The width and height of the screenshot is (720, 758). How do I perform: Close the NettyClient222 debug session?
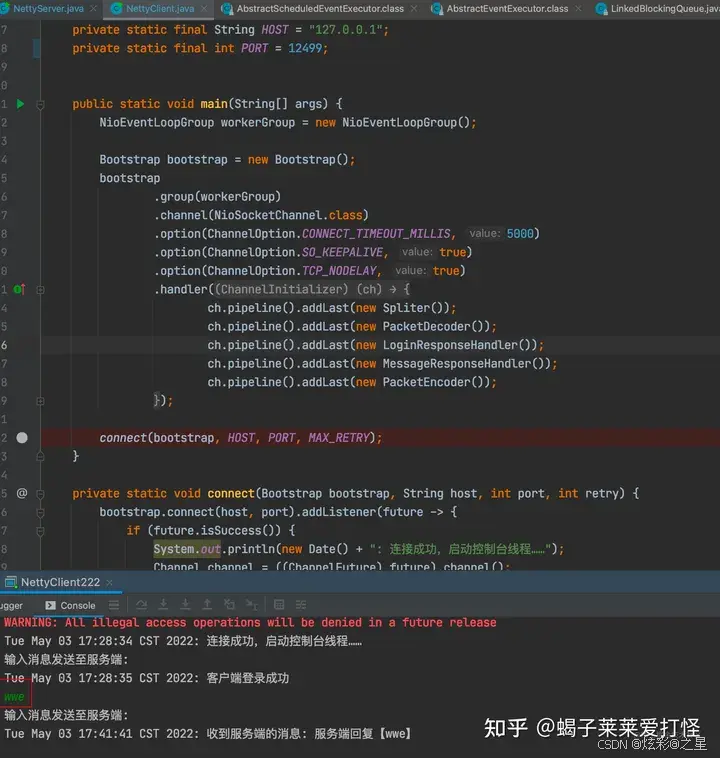[x=109, y=583]
